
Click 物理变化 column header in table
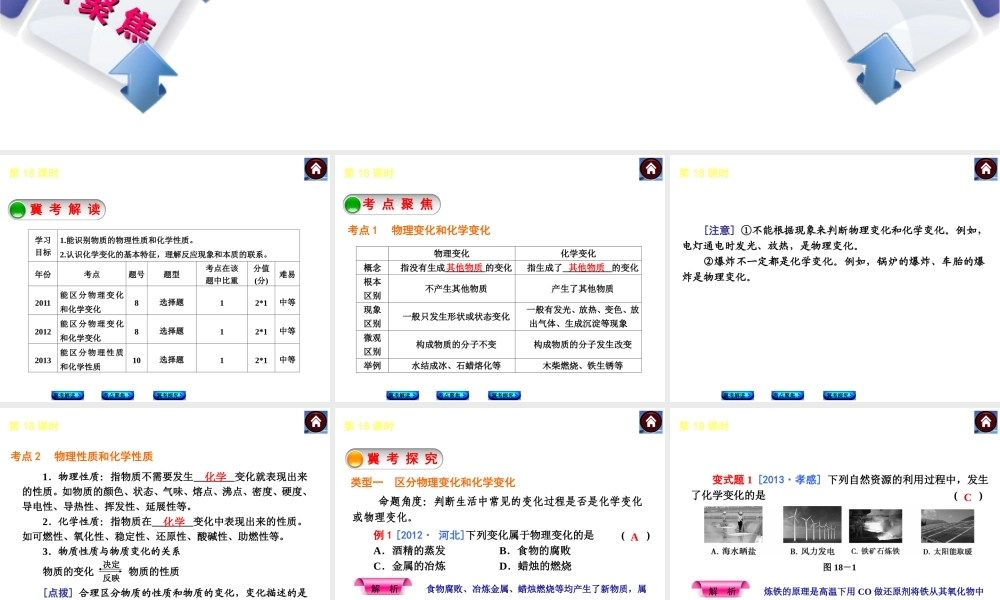[452, 253]
